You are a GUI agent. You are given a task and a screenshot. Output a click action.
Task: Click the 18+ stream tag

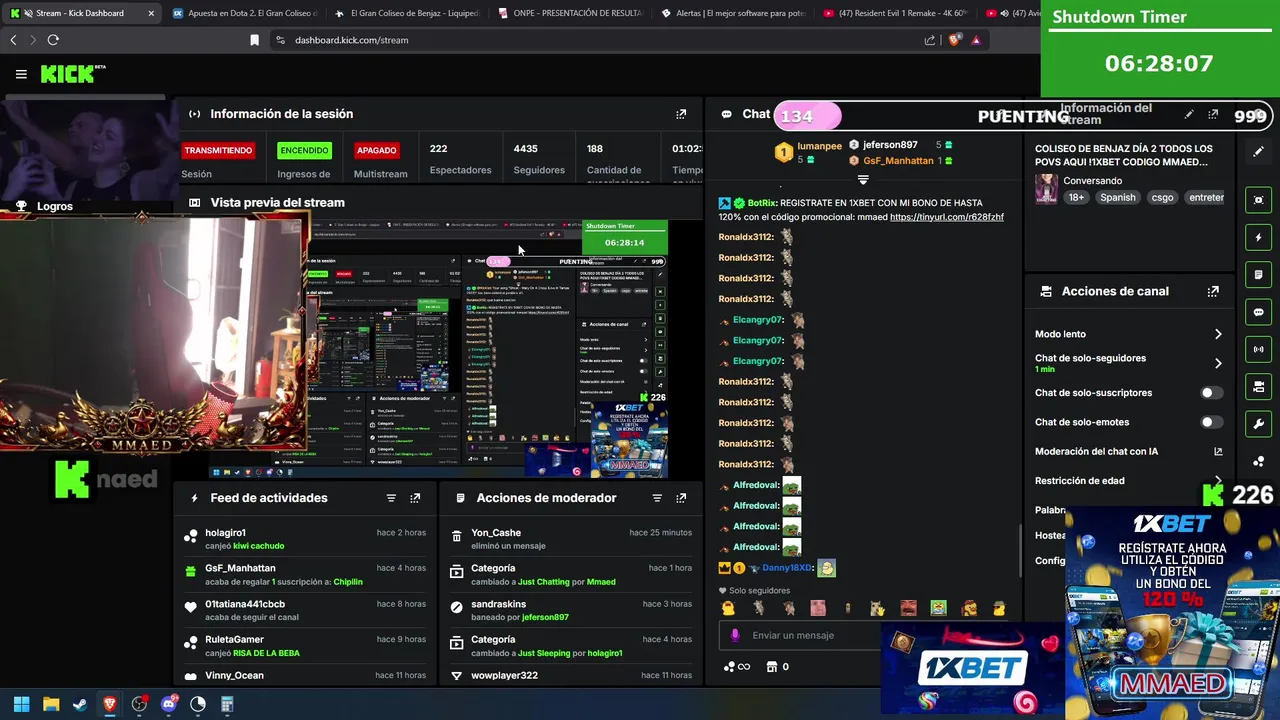(1076, 197)
